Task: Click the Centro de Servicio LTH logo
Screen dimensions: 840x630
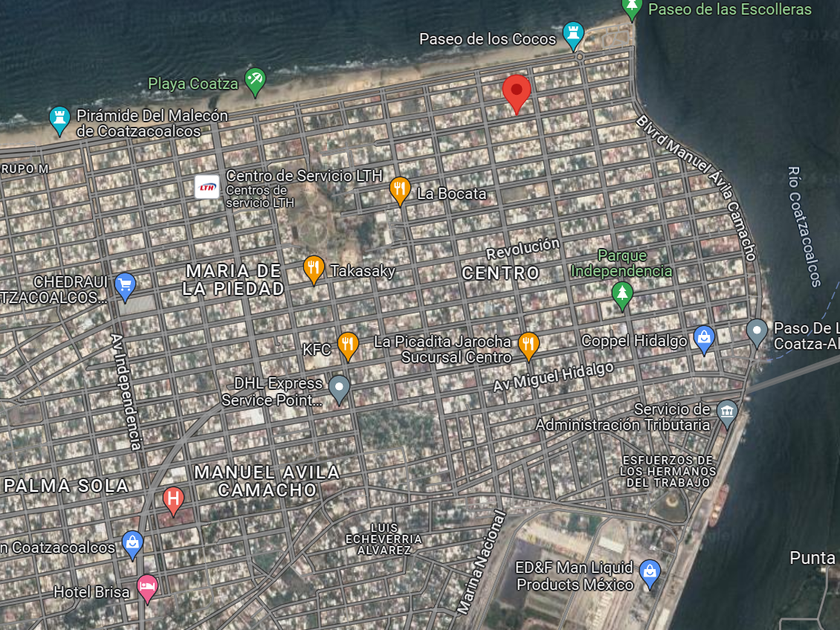Action: (x=207, y=187)
